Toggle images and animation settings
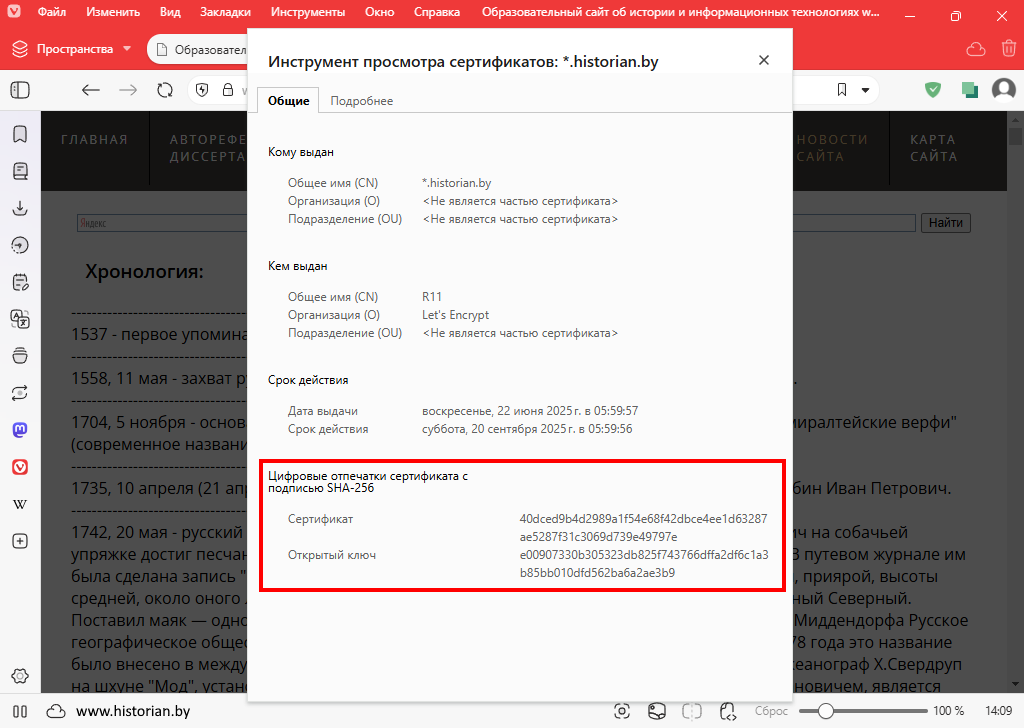 [657, 711]
